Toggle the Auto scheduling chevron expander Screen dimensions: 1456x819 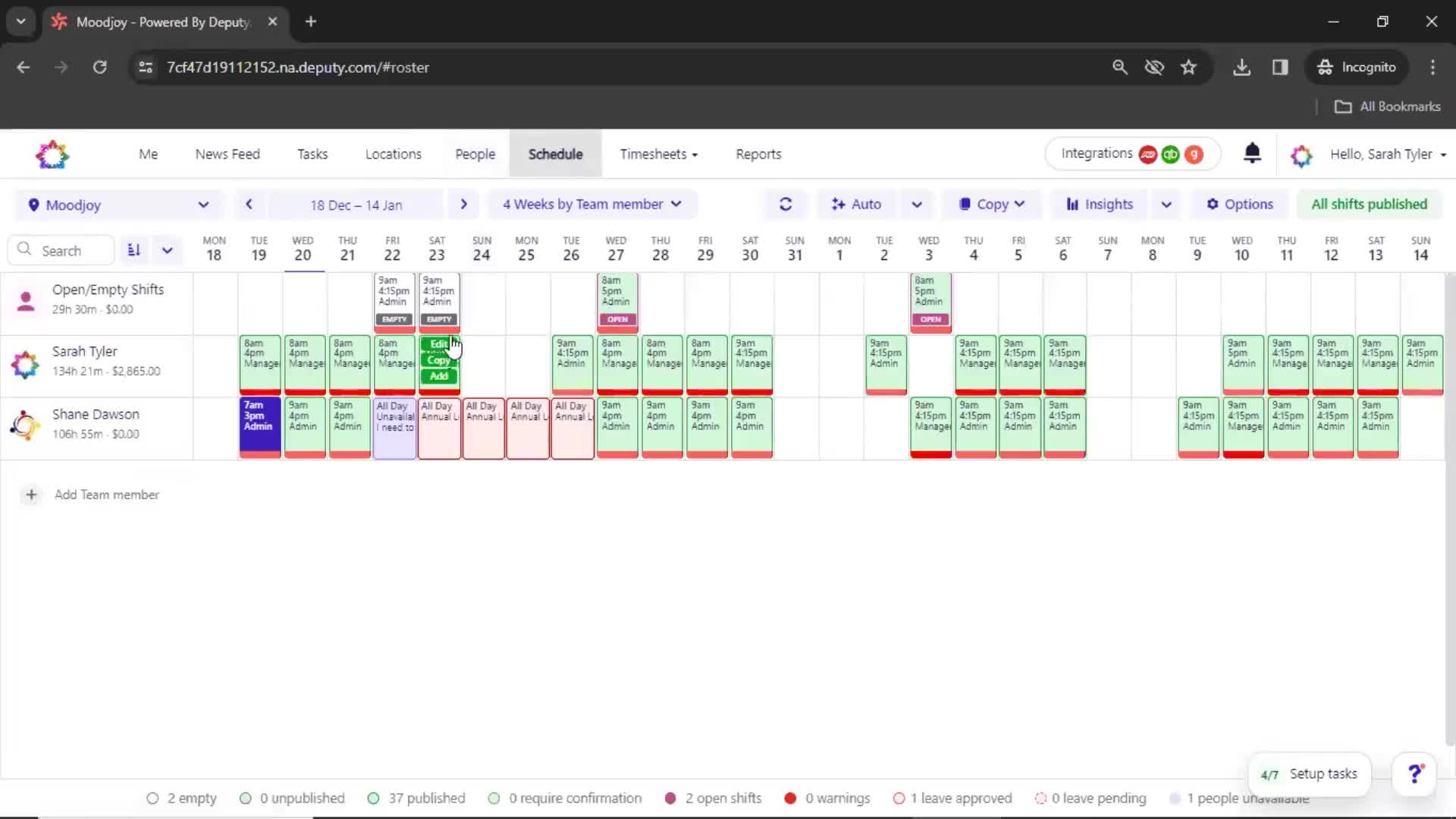point(916,204)
